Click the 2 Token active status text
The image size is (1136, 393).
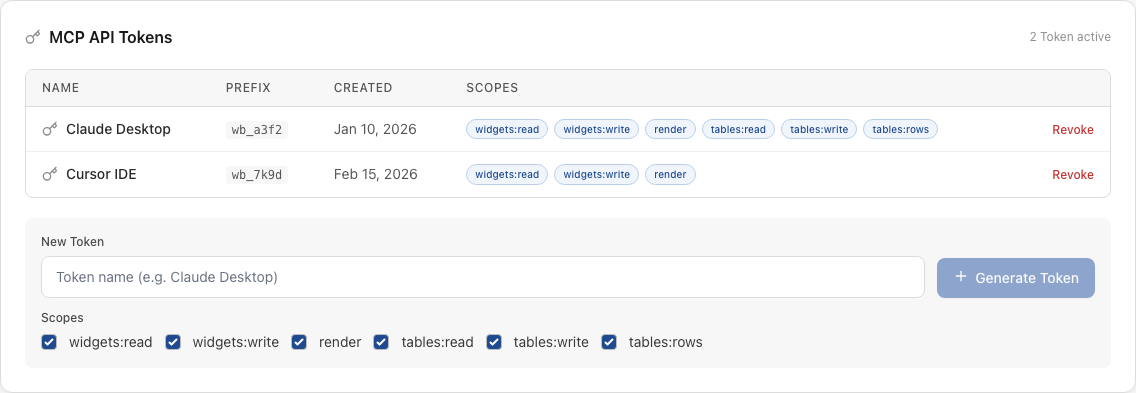pos(1070,37)
